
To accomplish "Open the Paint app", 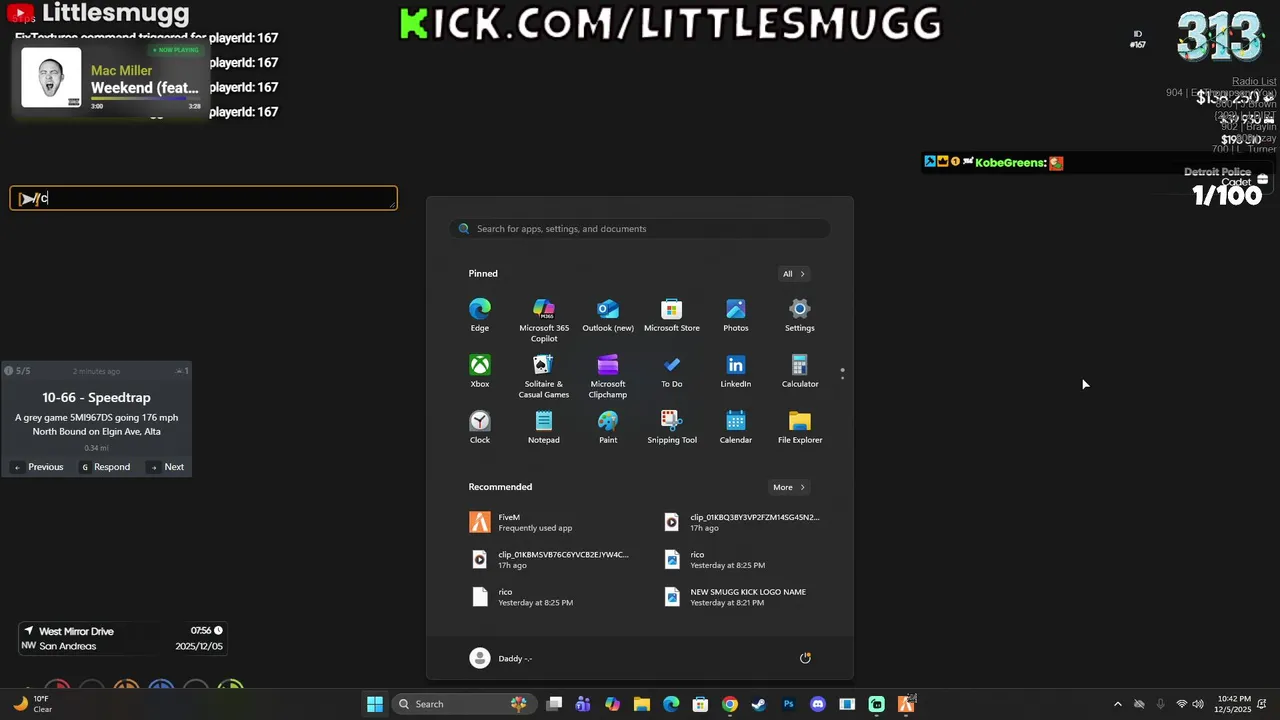I will pyautogui.click(x=608, y=427).
